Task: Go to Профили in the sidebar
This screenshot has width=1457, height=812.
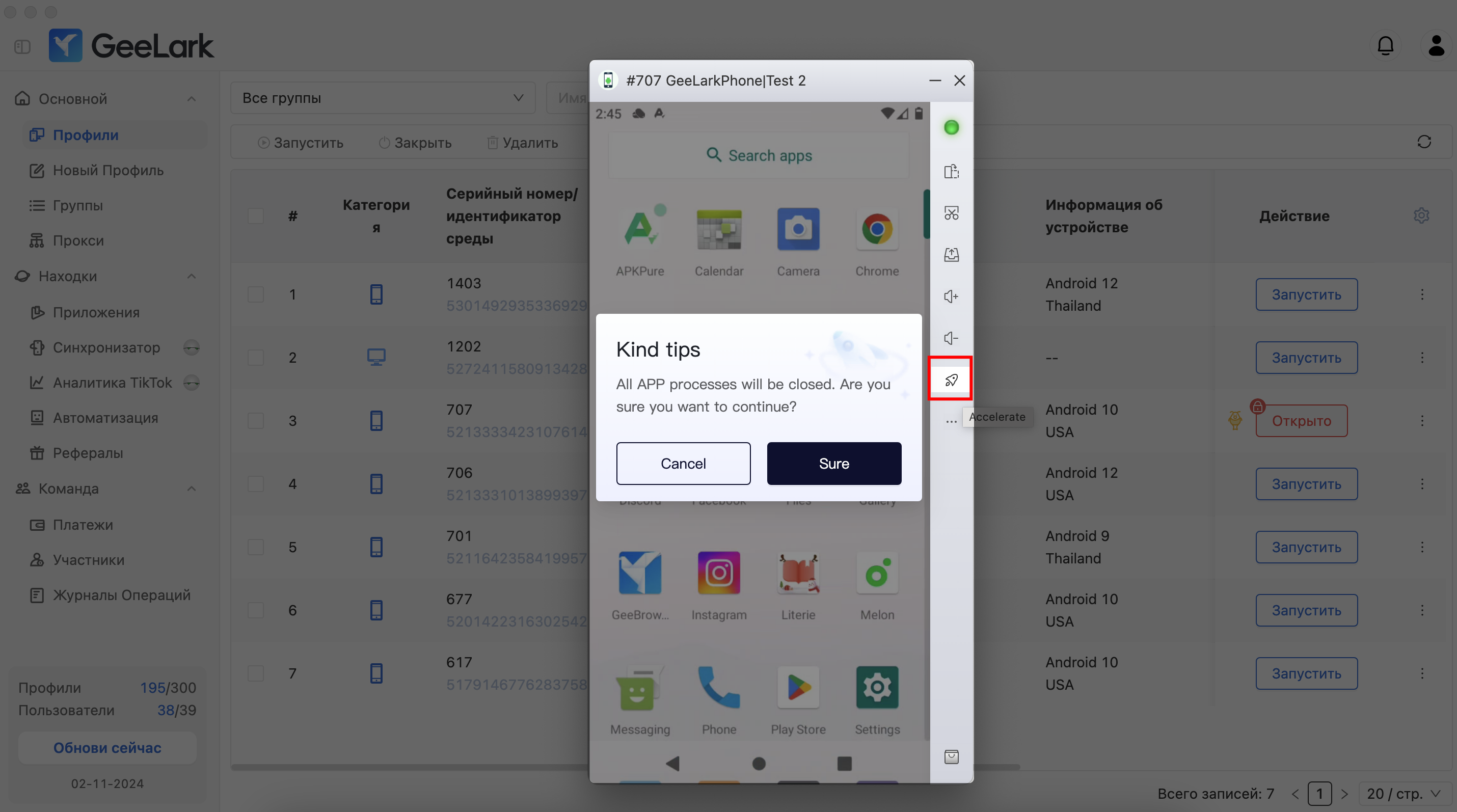Action: pyautogui.click(x=115, y=134)
